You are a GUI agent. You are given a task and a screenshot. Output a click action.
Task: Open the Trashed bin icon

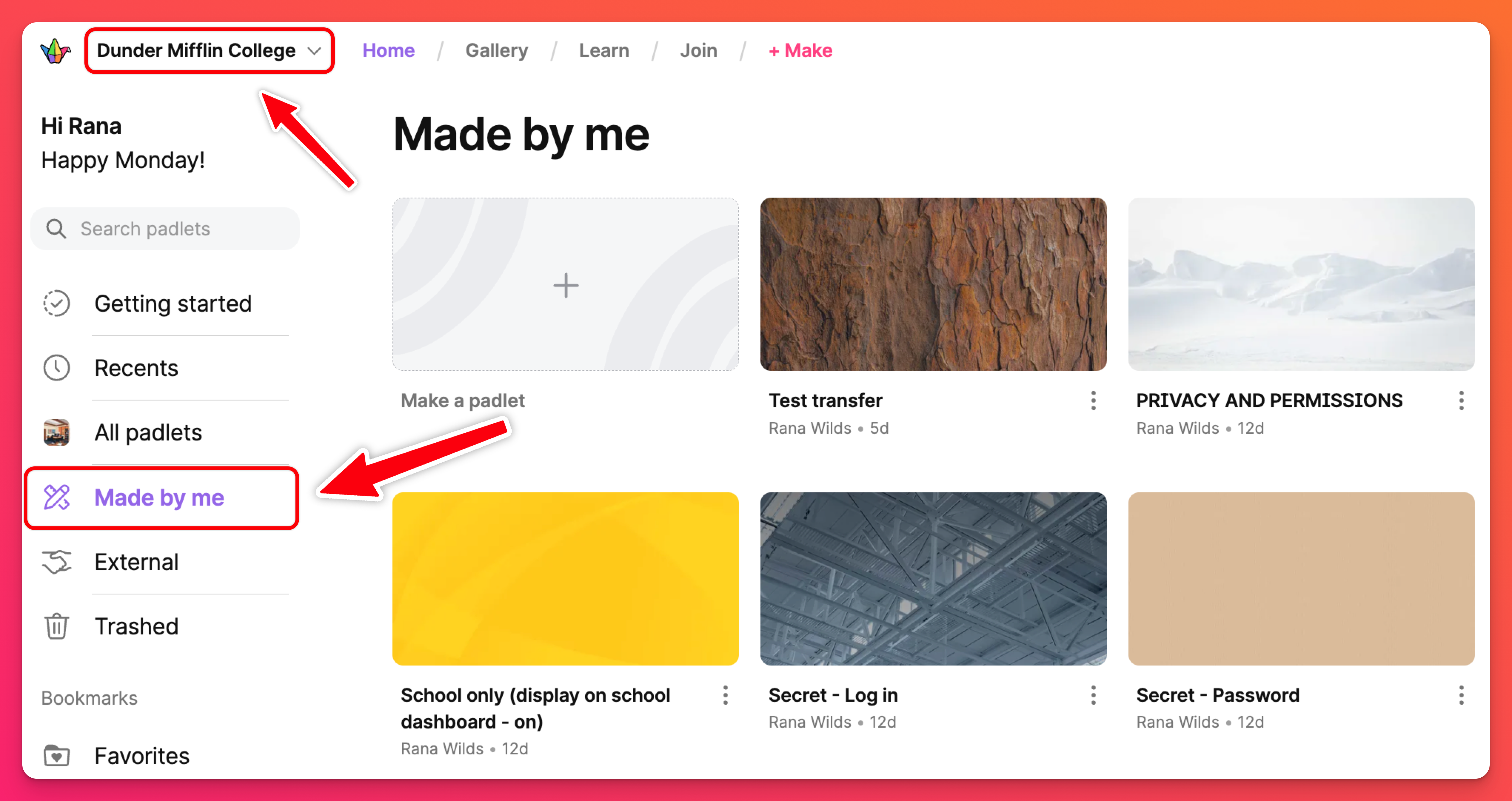tap(56, 626)
